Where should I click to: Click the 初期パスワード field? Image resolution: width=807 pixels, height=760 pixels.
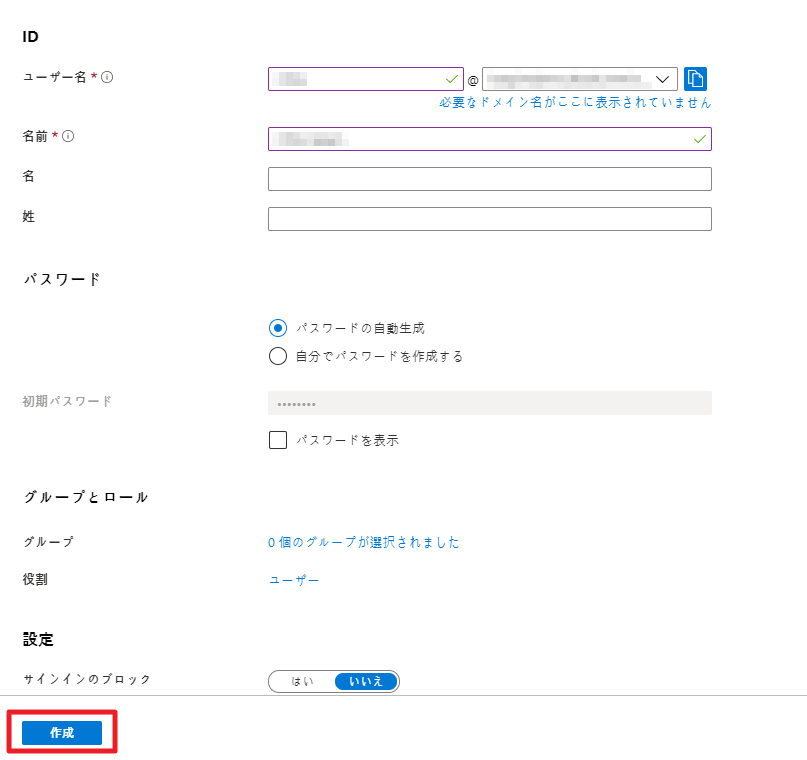click(489, 403)
